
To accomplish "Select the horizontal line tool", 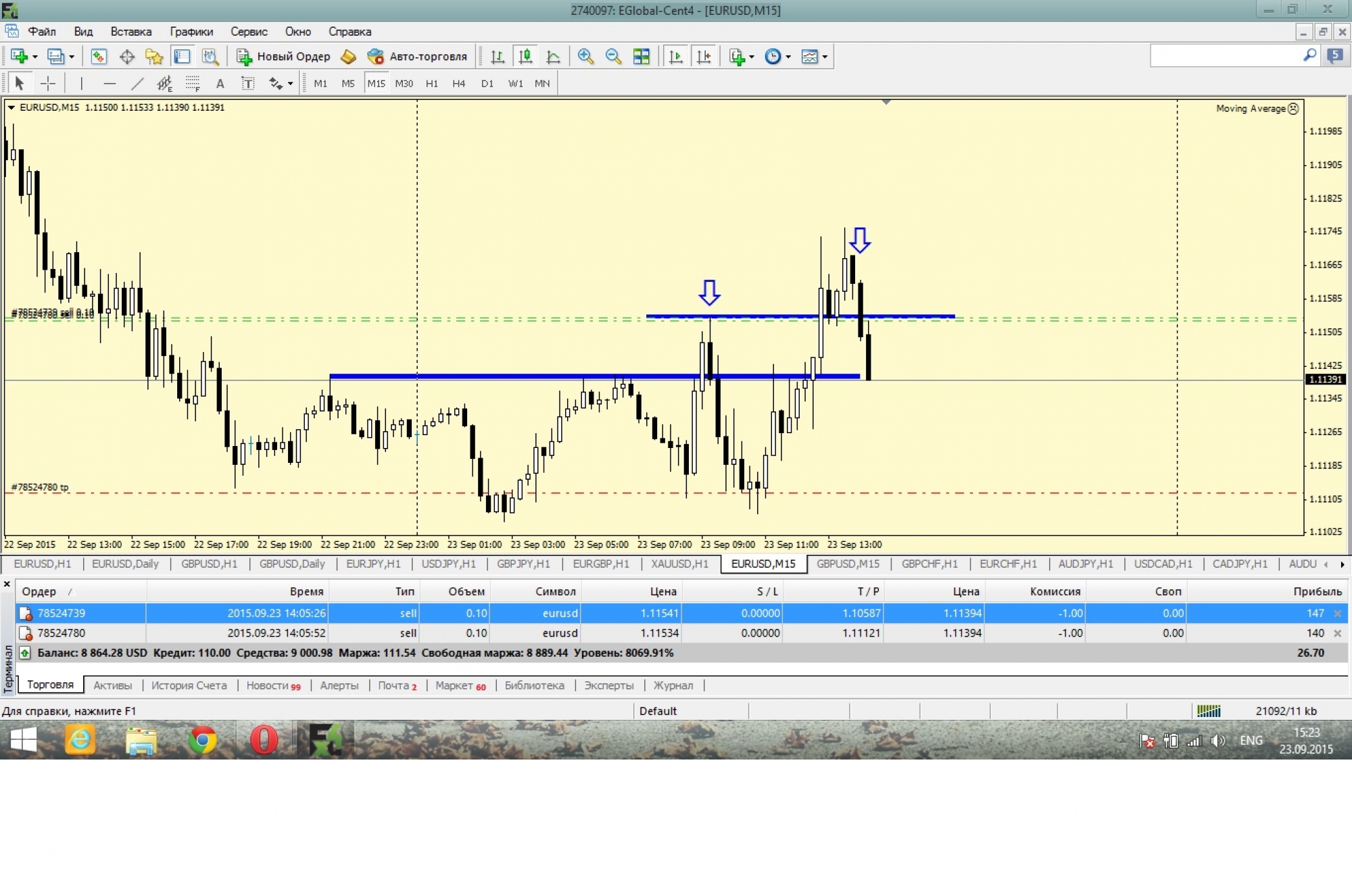I will coord(110,84).
